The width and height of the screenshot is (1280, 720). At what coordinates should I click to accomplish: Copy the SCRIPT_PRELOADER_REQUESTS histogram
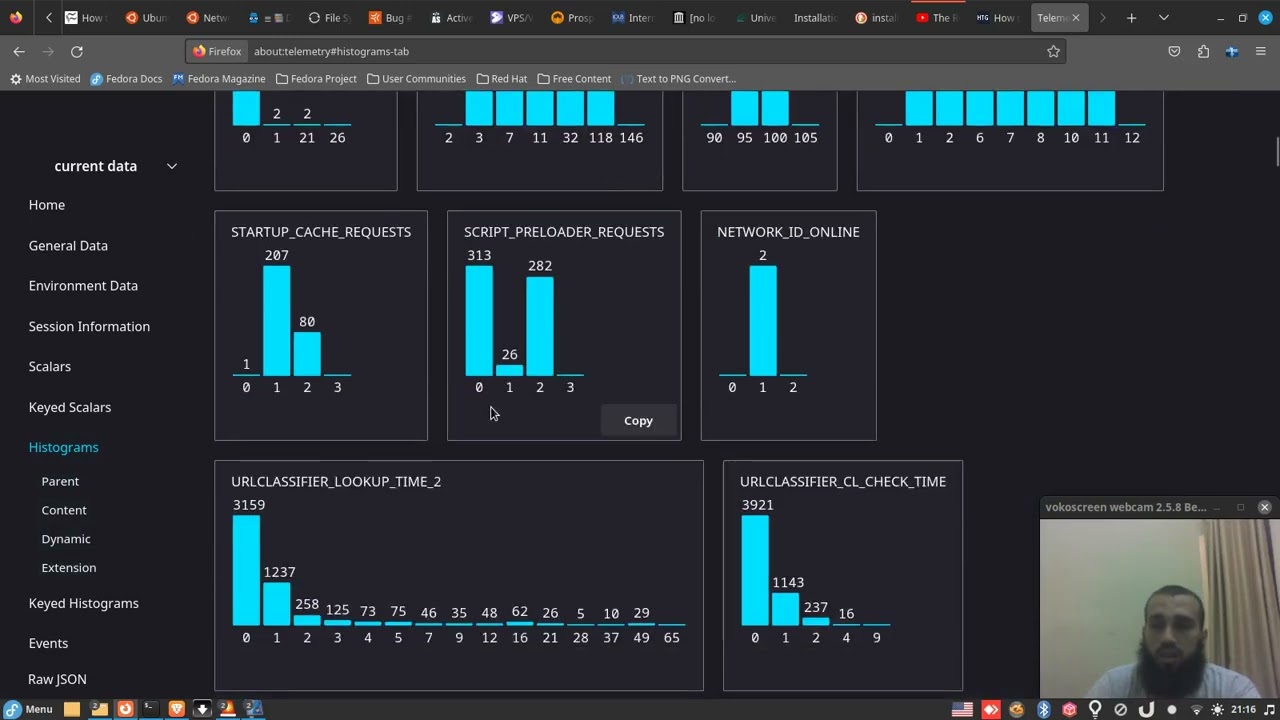coord(638,421)
